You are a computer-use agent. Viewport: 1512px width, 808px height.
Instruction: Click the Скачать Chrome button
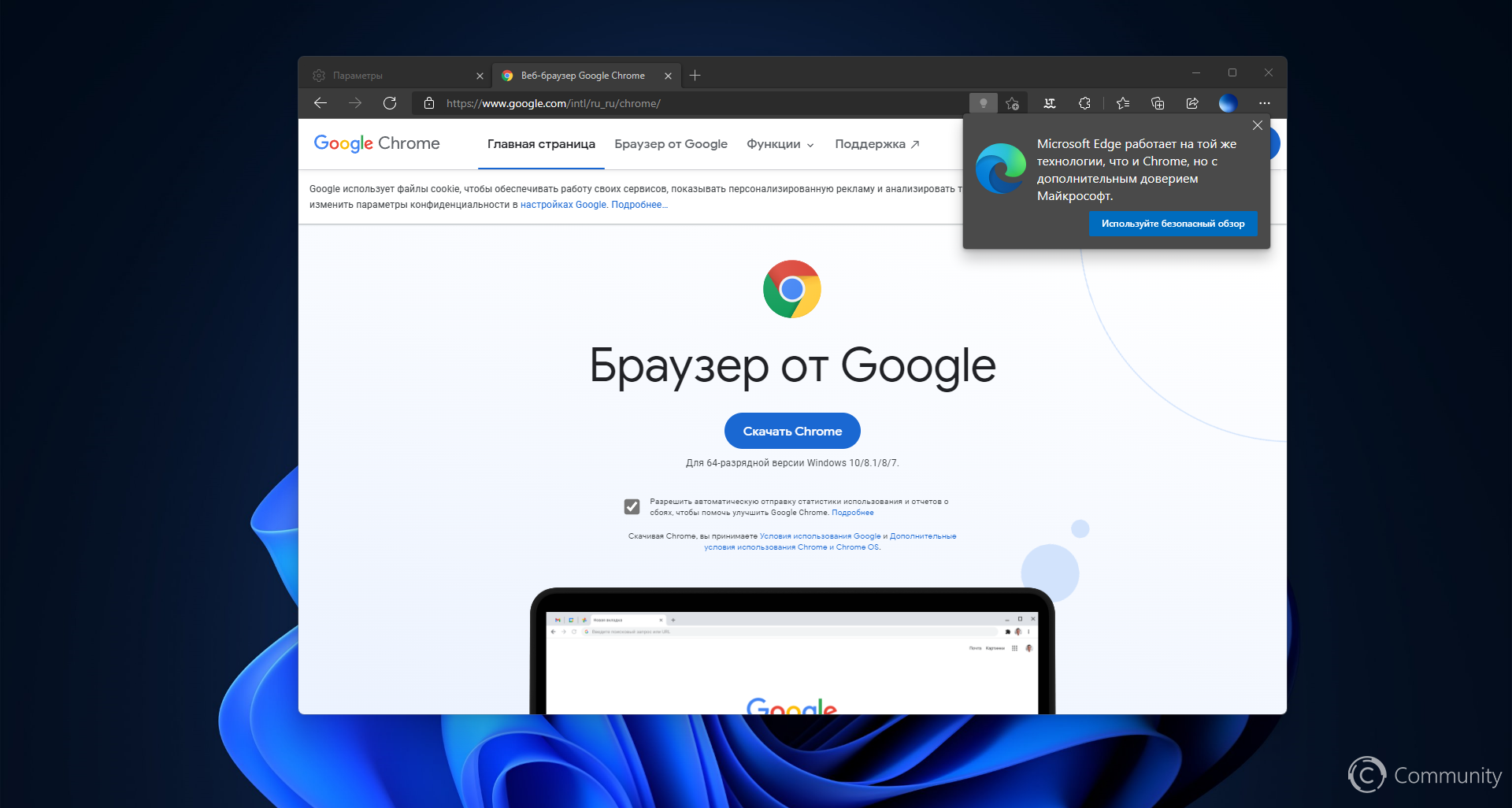pos(792,431)
